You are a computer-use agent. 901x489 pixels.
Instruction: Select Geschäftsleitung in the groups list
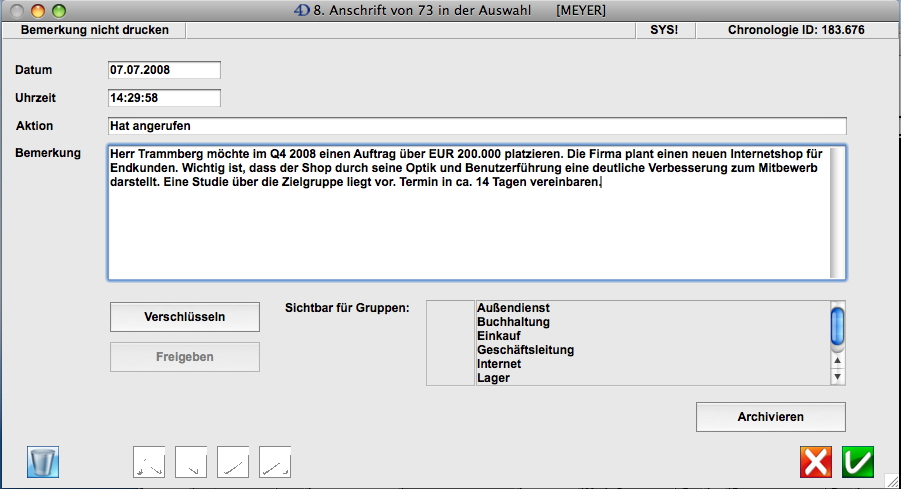tap(525, 351)
